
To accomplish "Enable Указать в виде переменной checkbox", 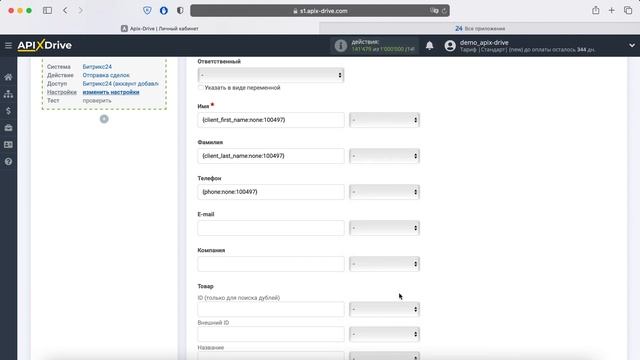I will click(200, 87).
